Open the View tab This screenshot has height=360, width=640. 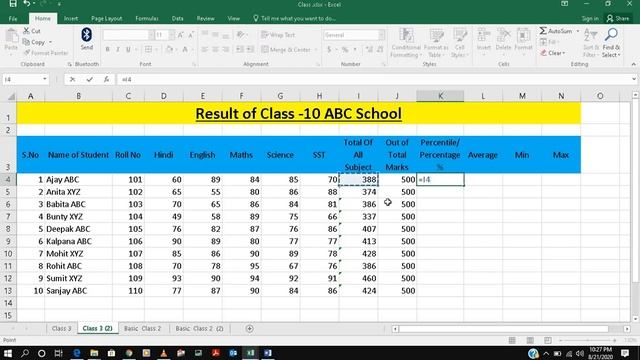pyautogui.click(x=233, y=18)
